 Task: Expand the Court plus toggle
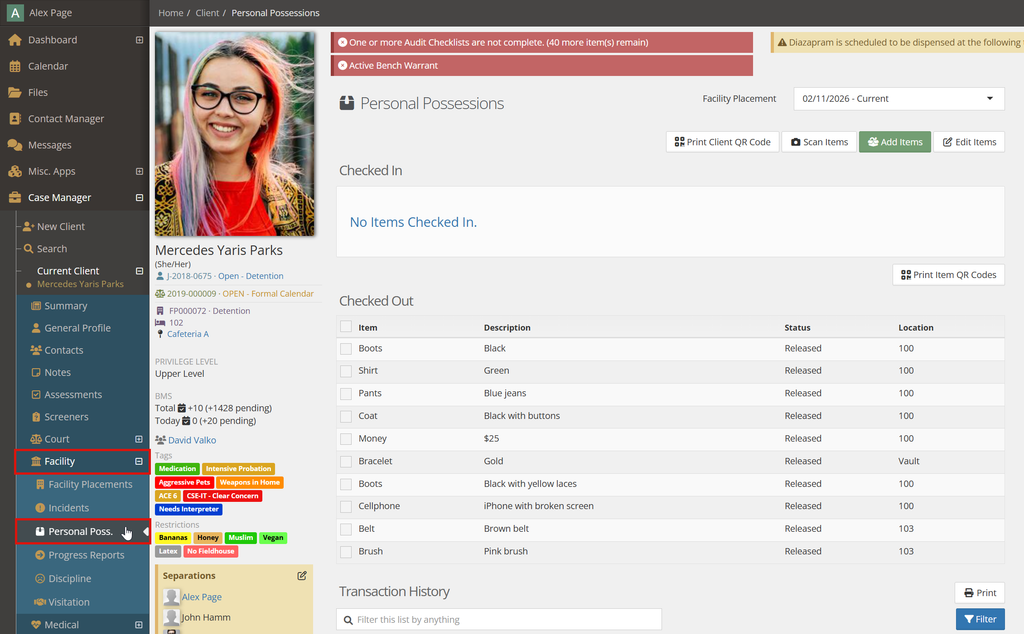coord(138,439)
